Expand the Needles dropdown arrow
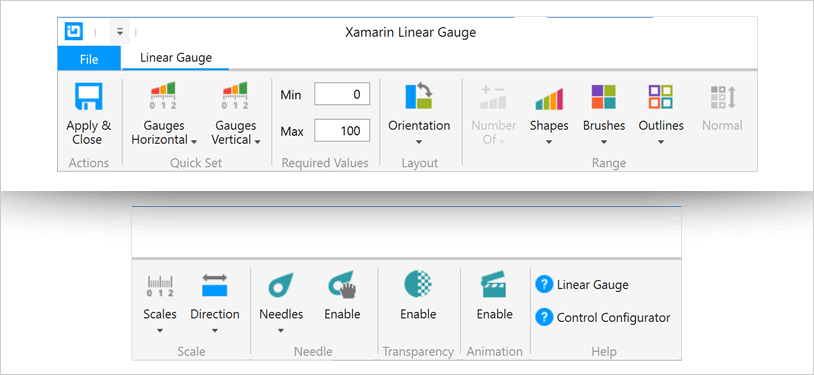The width and height of the screenshot is (814, 375). click(281, 330)
